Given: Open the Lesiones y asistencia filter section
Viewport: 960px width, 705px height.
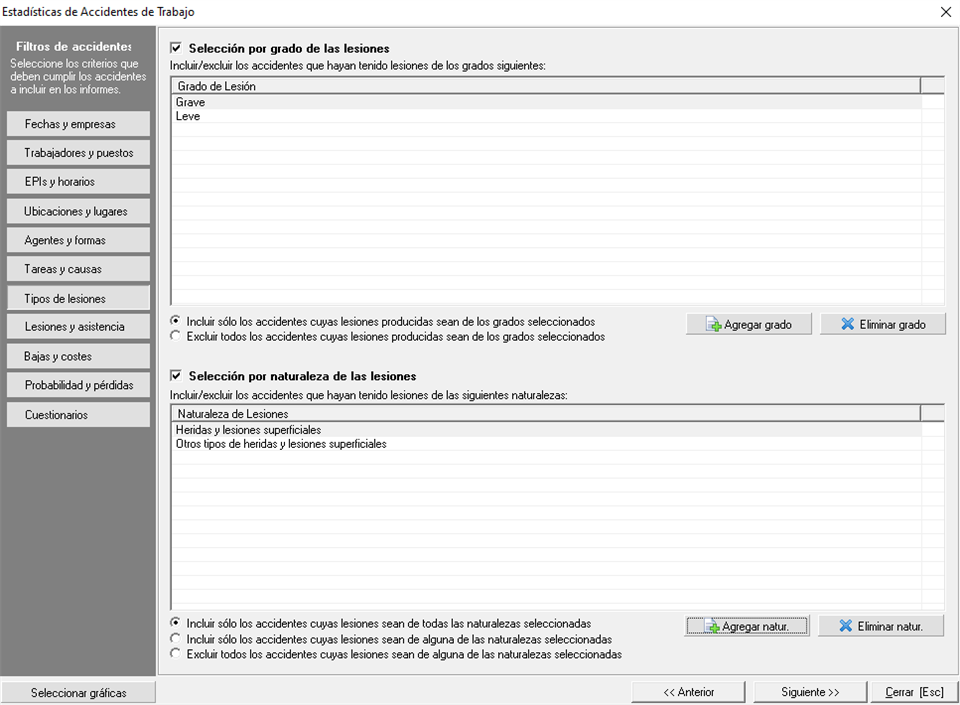Looking at the screenshot, I should point(78,327).
